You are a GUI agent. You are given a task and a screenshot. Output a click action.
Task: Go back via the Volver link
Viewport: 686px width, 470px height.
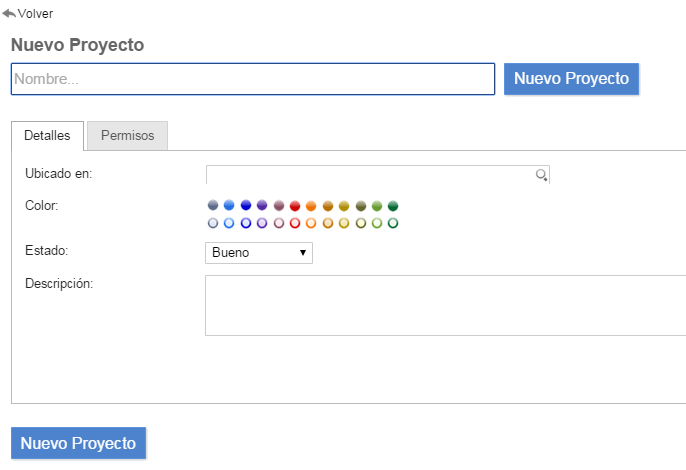coord(35,14)
